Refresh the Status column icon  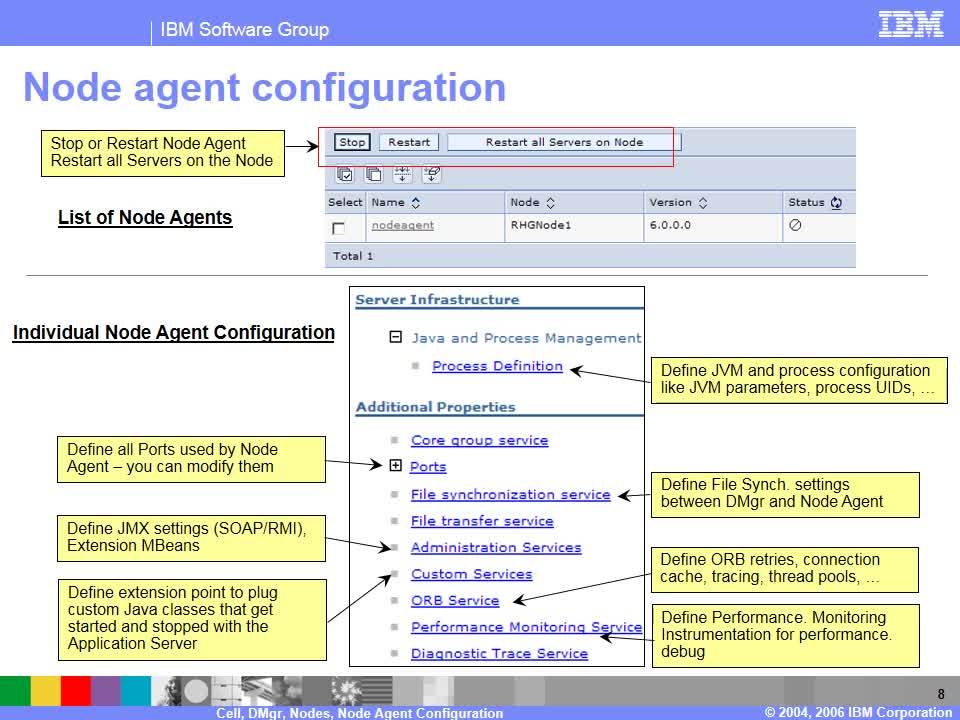pyautogui.click(x=836, y=203)
